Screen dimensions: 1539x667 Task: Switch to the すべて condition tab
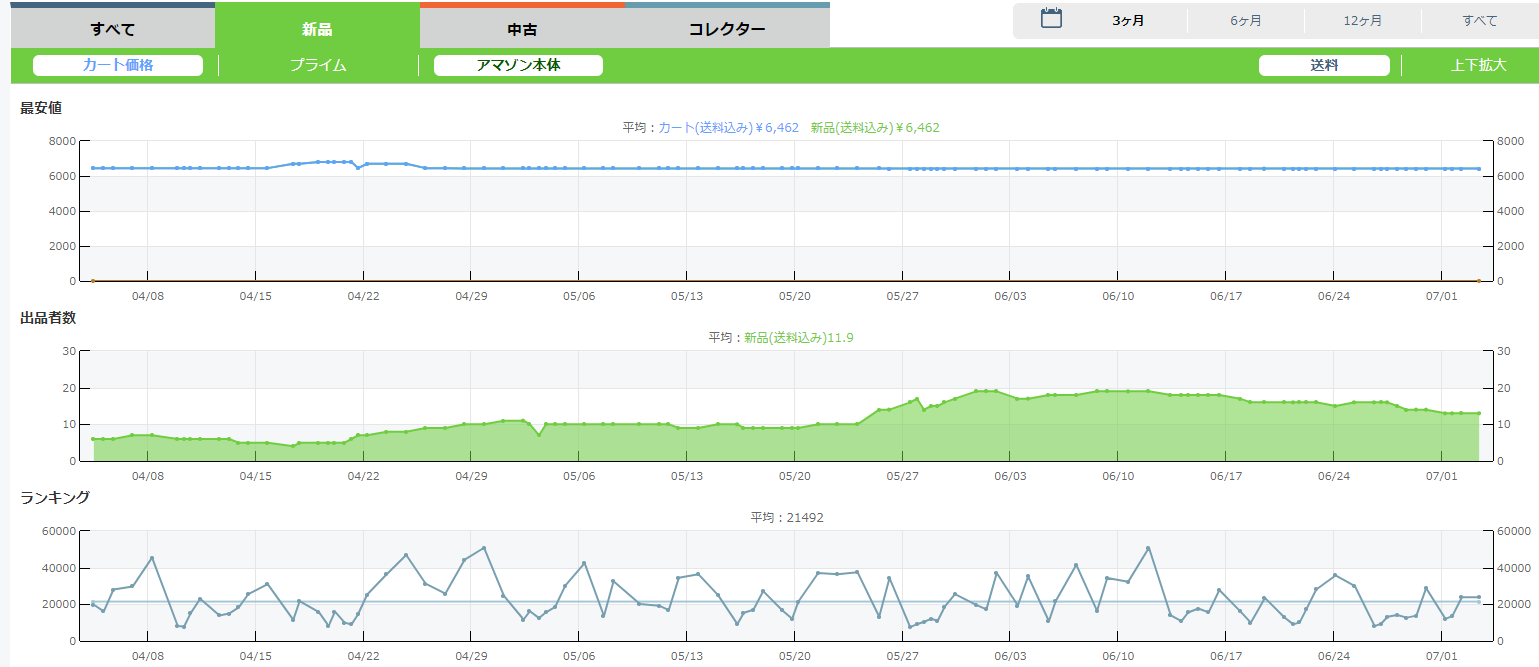[x=113, y=29]
